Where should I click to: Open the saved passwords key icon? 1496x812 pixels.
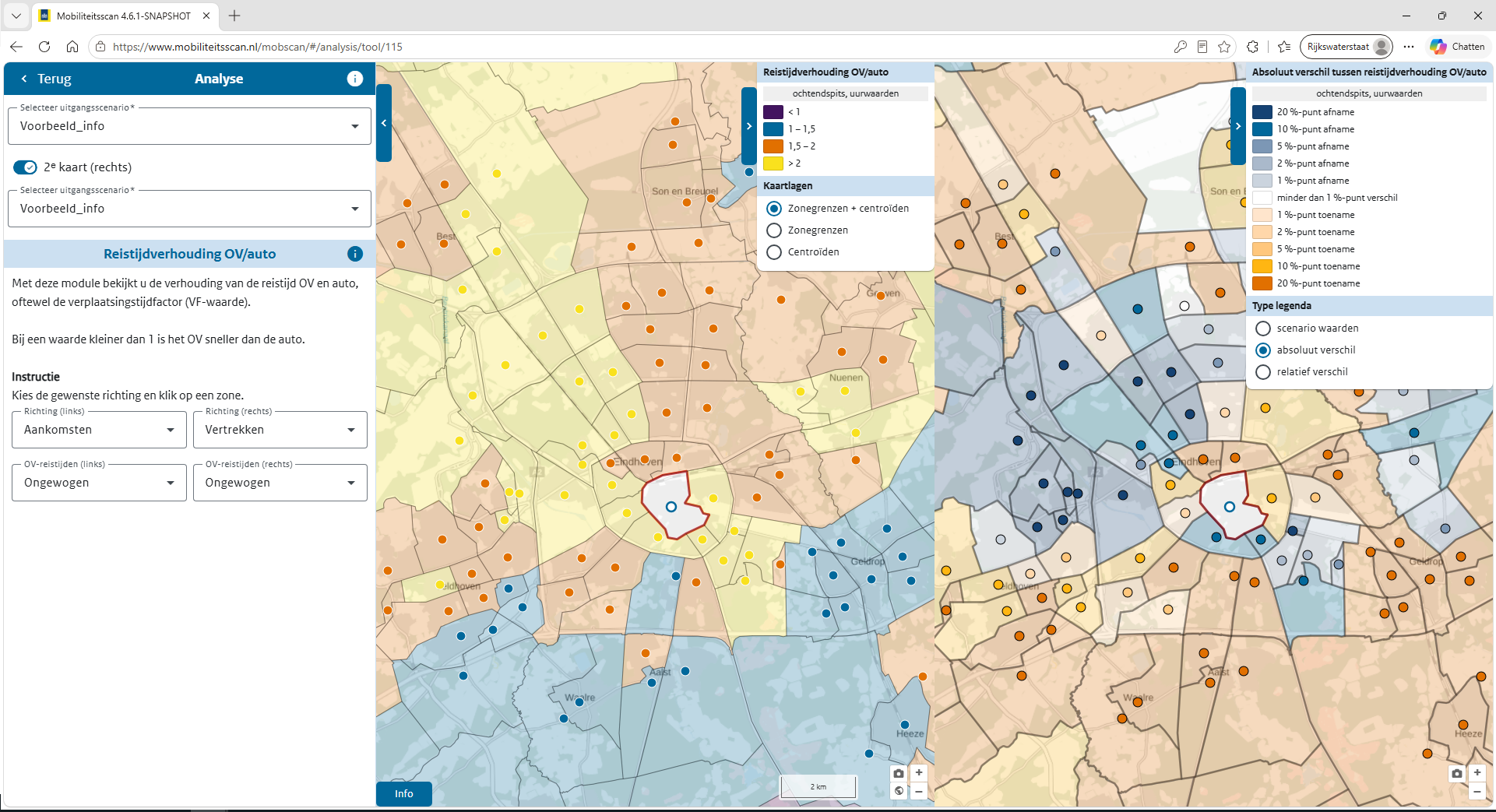(1181, 47)
